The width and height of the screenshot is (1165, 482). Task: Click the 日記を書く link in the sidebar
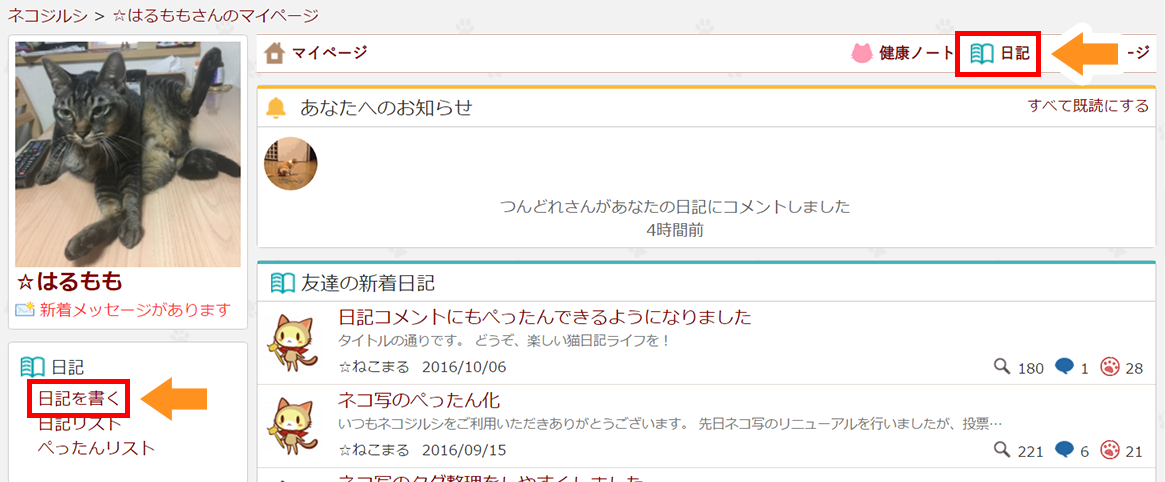[x=79, y=399]
